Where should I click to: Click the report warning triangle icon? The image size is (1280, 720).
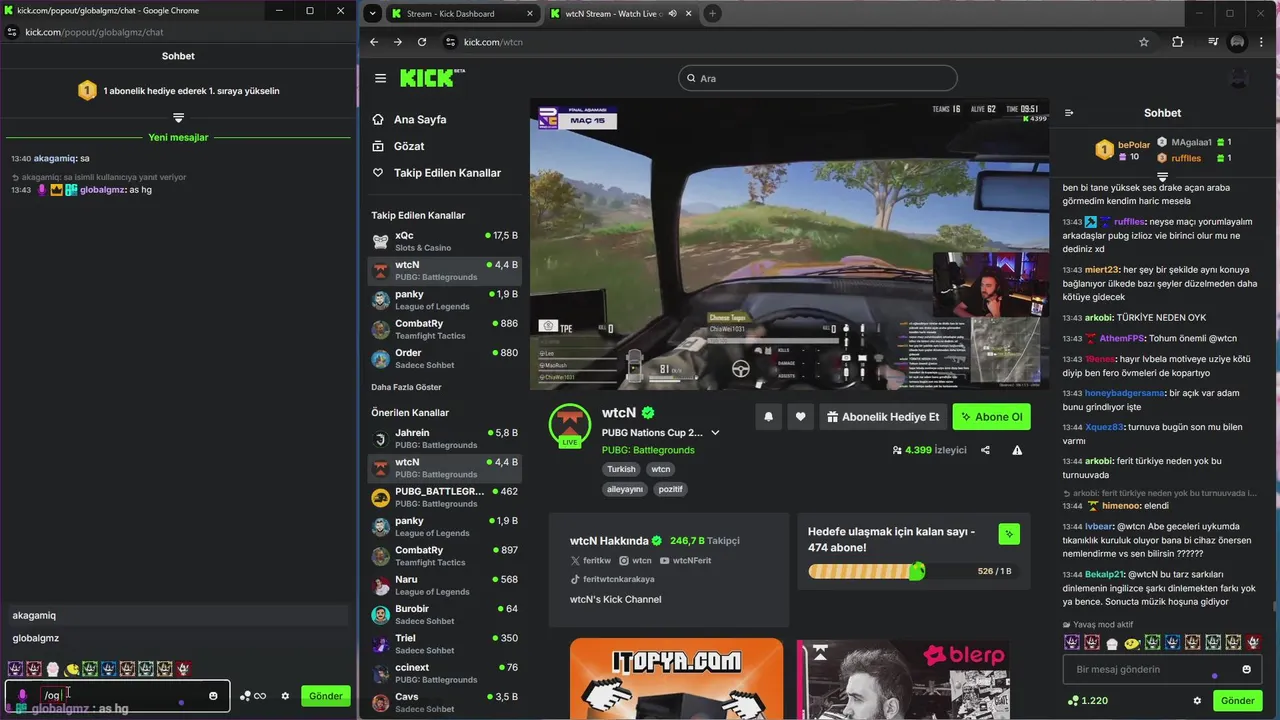1017,450
